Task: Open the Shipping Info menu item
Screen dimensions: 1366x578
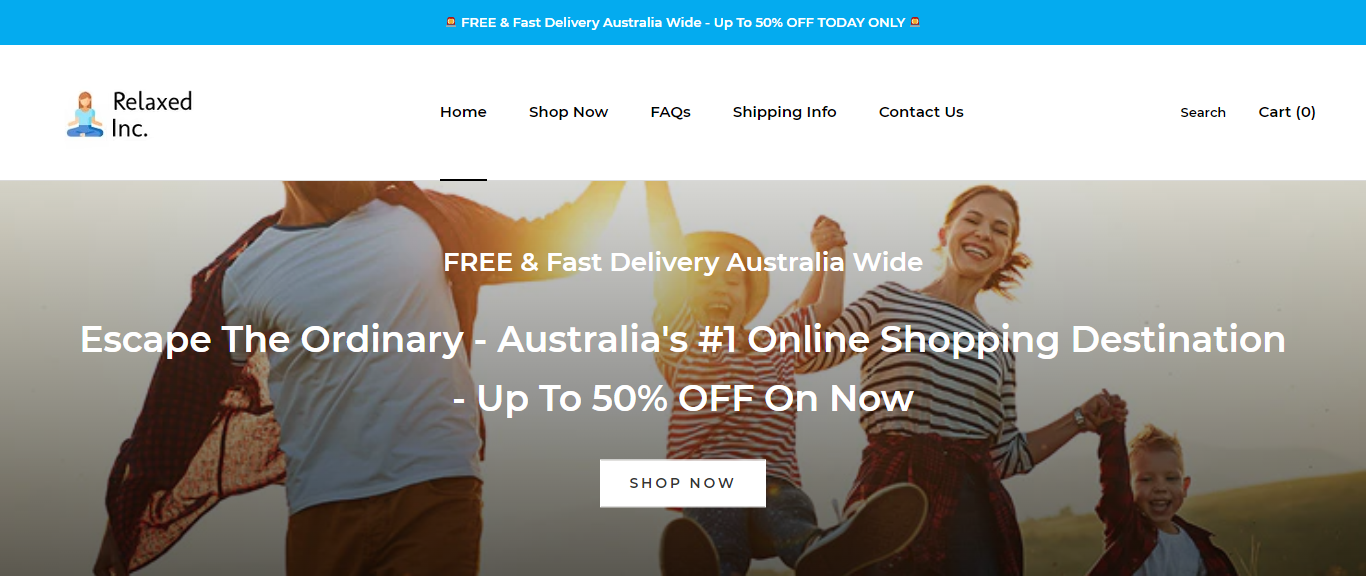Action: [x=784, y=112]
